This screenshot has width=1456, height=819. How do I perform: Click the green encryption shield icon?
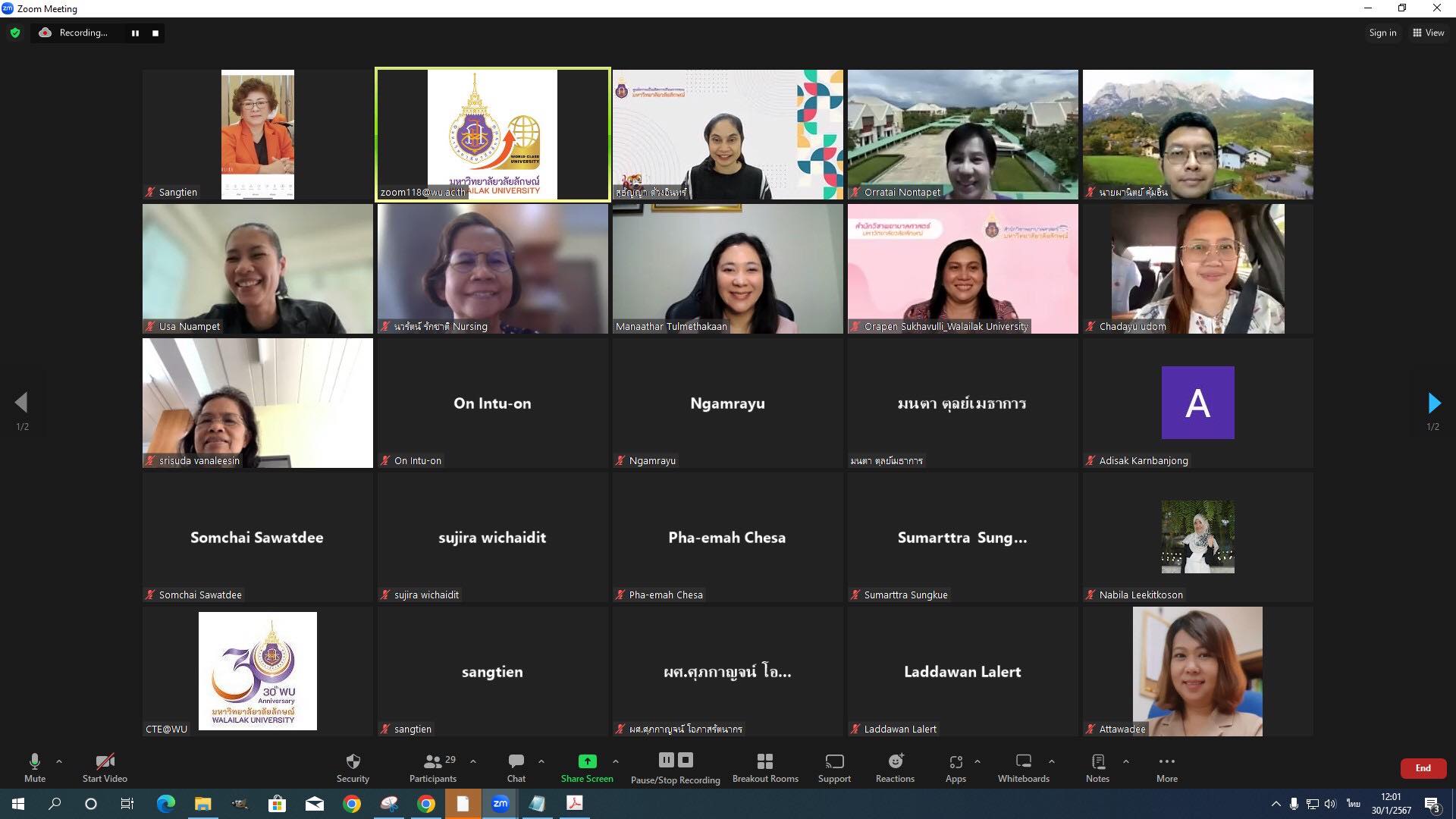pyautogui.click(x=15, y=33)
